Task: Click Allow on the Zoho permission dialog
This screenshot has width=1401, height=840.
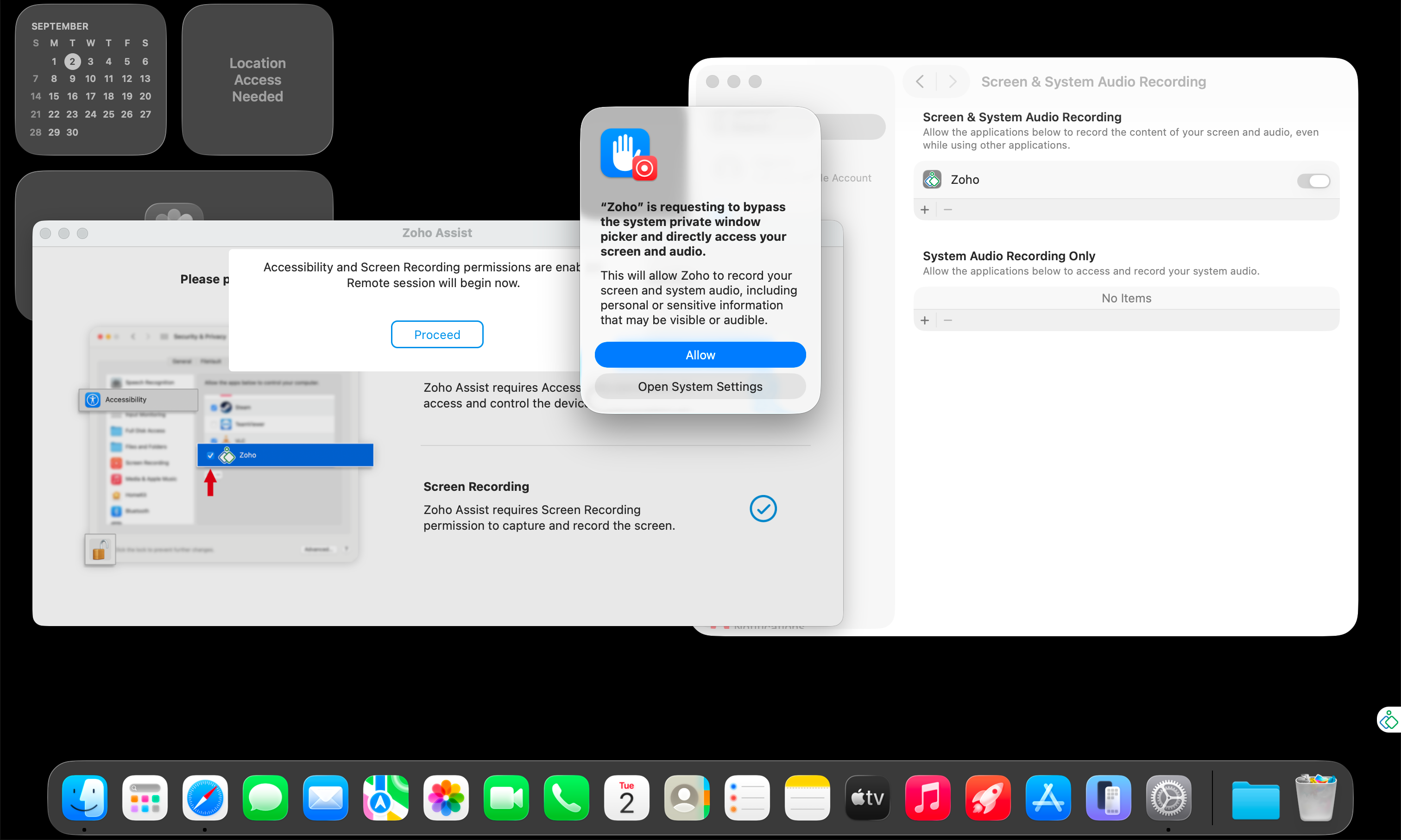Action: [x=700, y=354]
